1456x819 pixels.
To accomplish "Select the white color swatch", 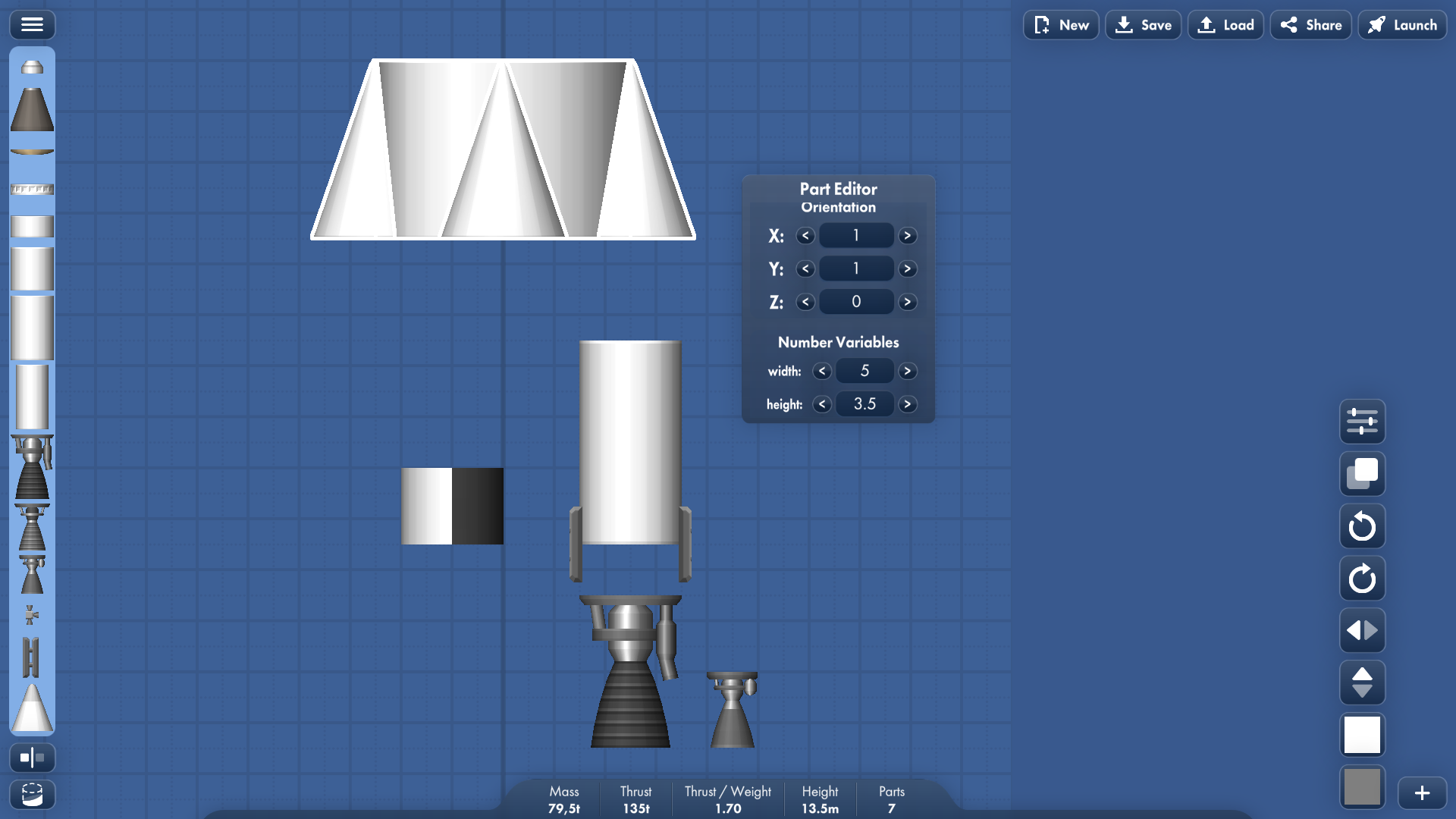I will [x=1362, y=735].
